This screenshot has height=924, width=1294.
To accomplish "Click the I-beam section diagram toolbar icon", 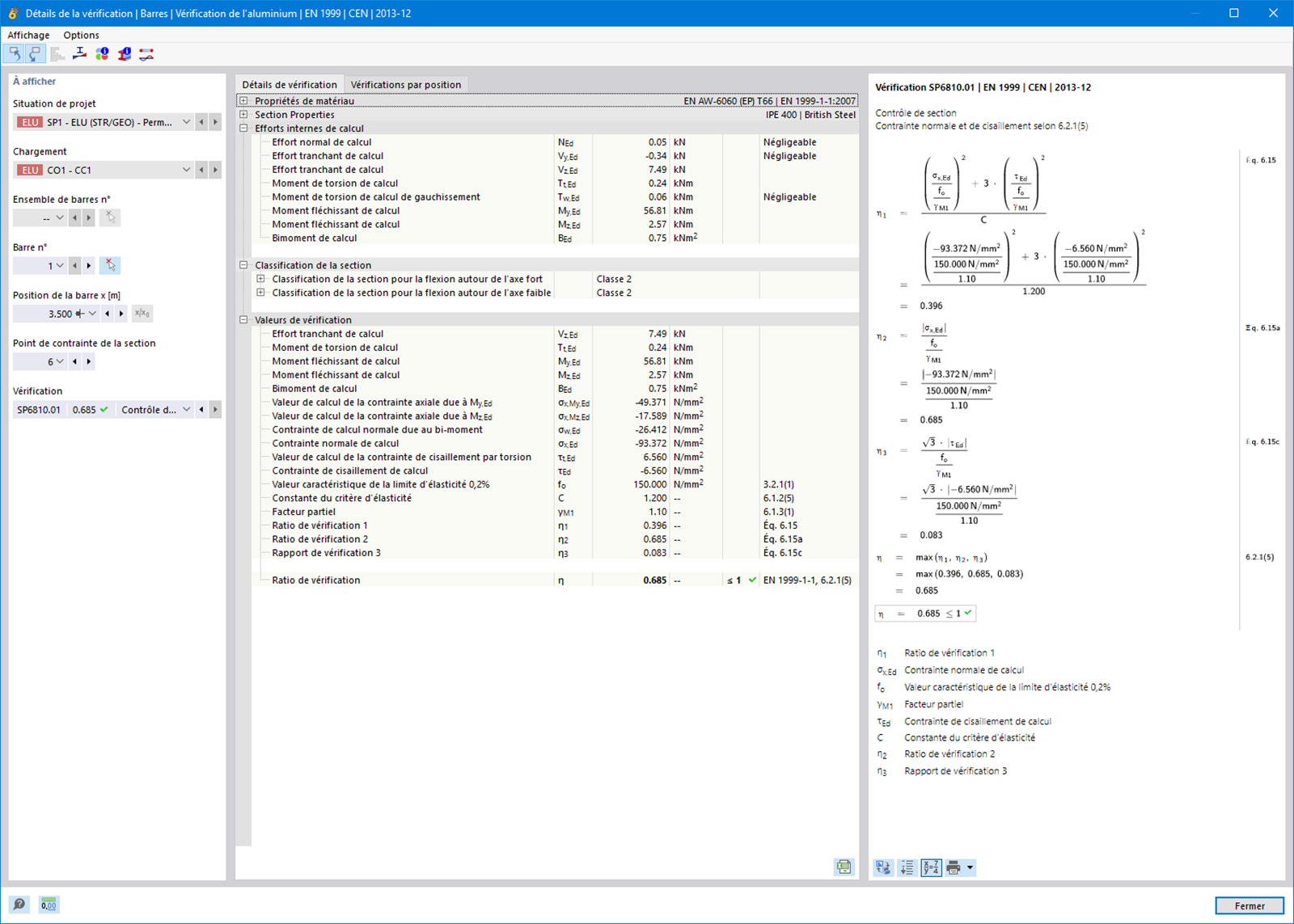I will 79,54.
